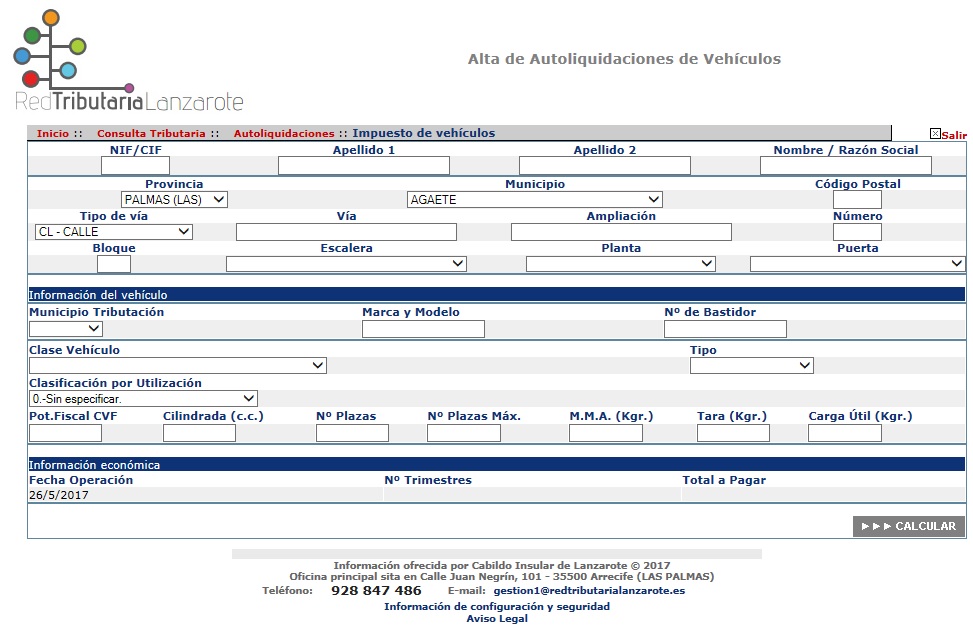The image size is (973, 627).
Task: Click the NIF/CIF input field
Action: [x=135, y=166]
